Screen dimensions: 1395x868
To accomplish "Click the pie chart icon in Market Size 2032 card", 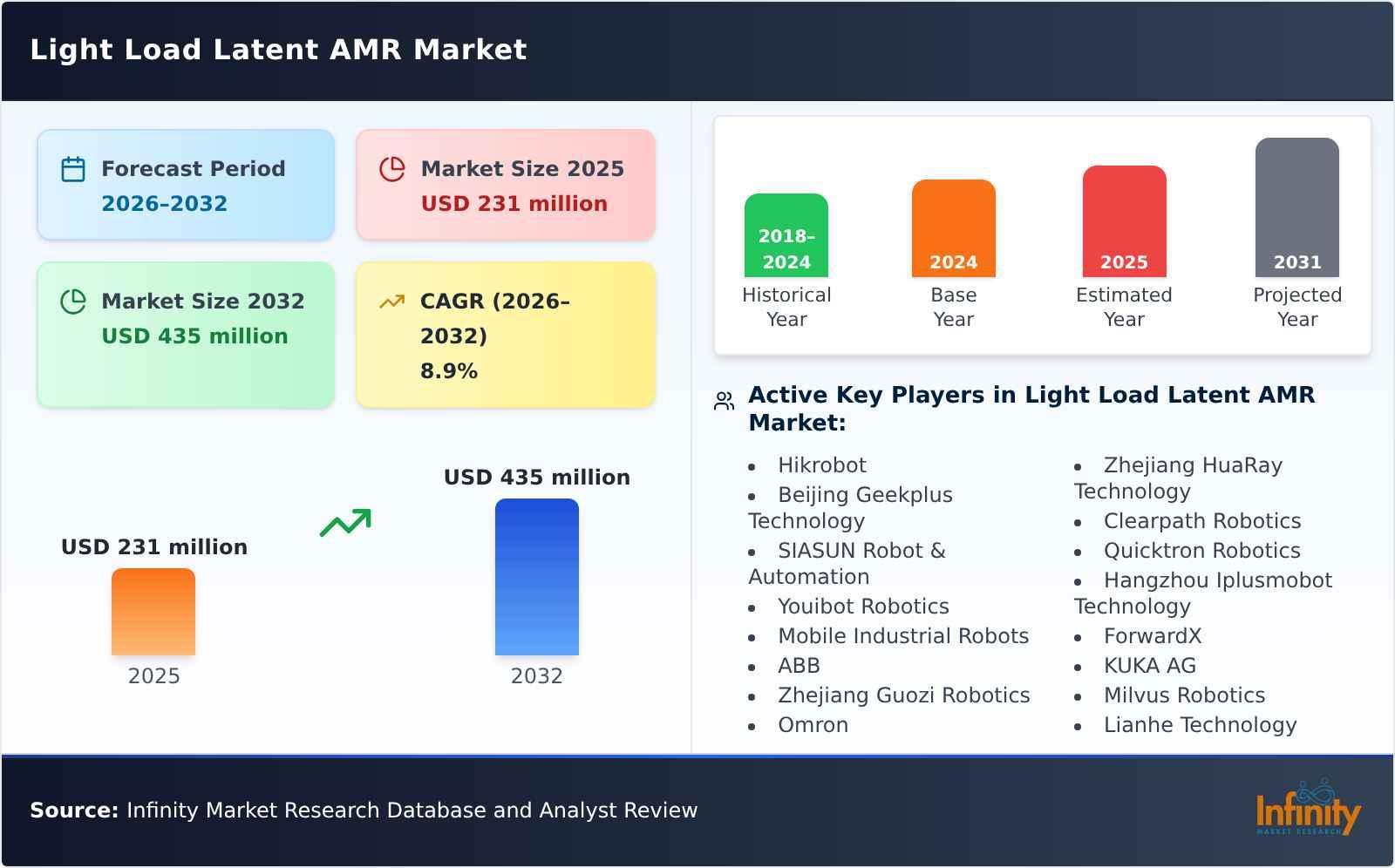I will click(x=73, y=302).
